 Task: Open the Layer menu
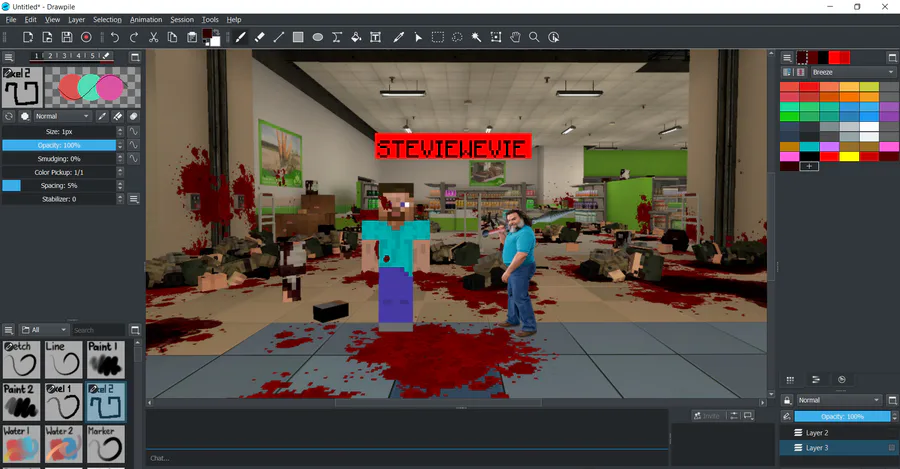pos(76,20)
